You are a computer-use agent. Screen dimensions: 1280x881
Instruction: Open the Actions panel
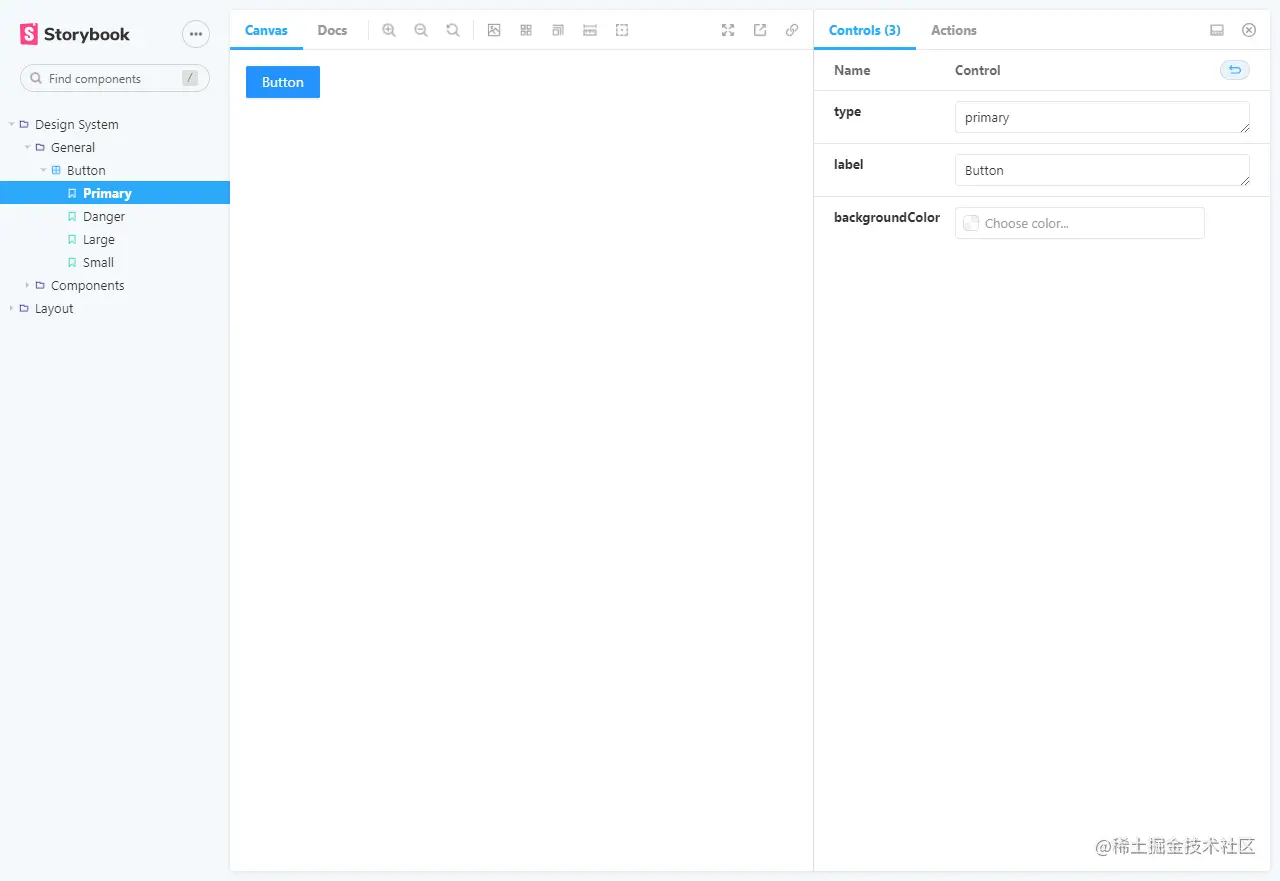(953, 30)
